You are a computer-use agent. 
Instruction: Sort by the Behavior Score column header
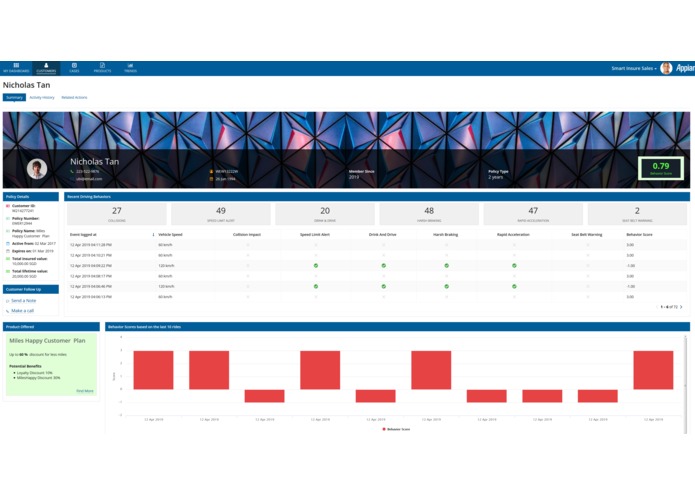pos(639,235)
